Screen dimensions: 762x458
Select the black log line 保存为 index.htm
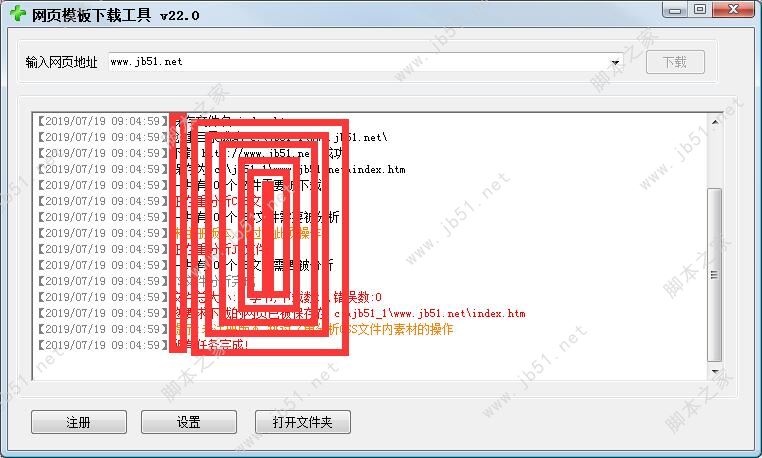click(221, 169)
